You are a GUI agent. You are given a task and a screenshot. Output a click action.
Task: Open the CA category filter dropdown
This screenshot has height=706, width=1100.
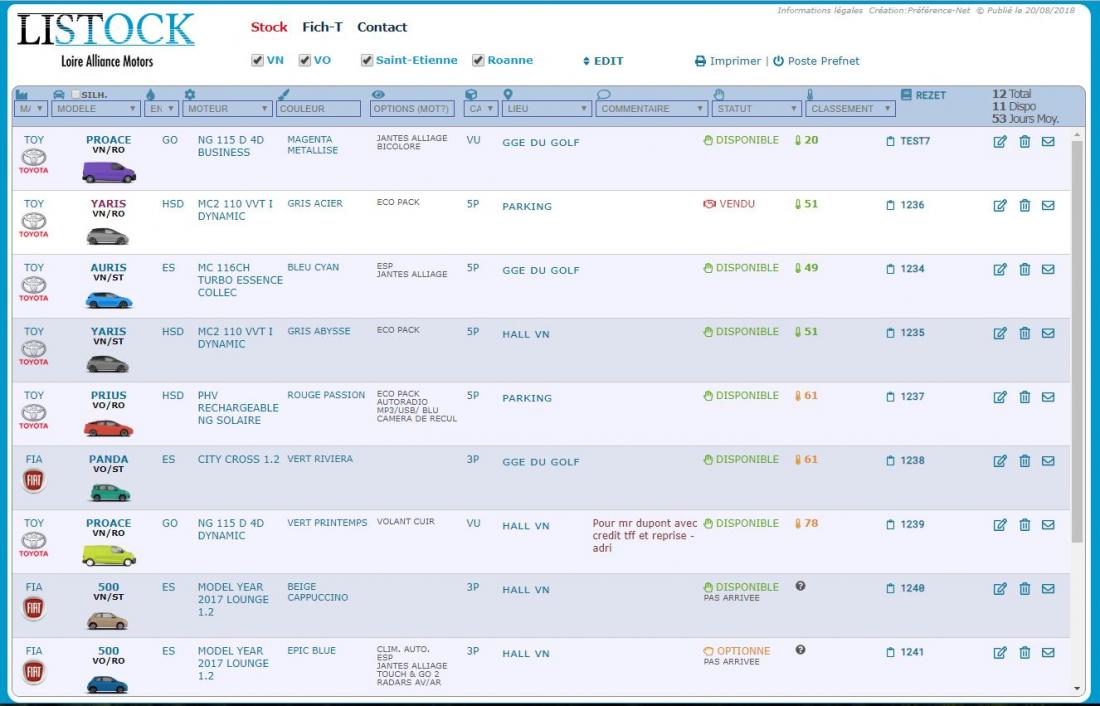(481, 109)
